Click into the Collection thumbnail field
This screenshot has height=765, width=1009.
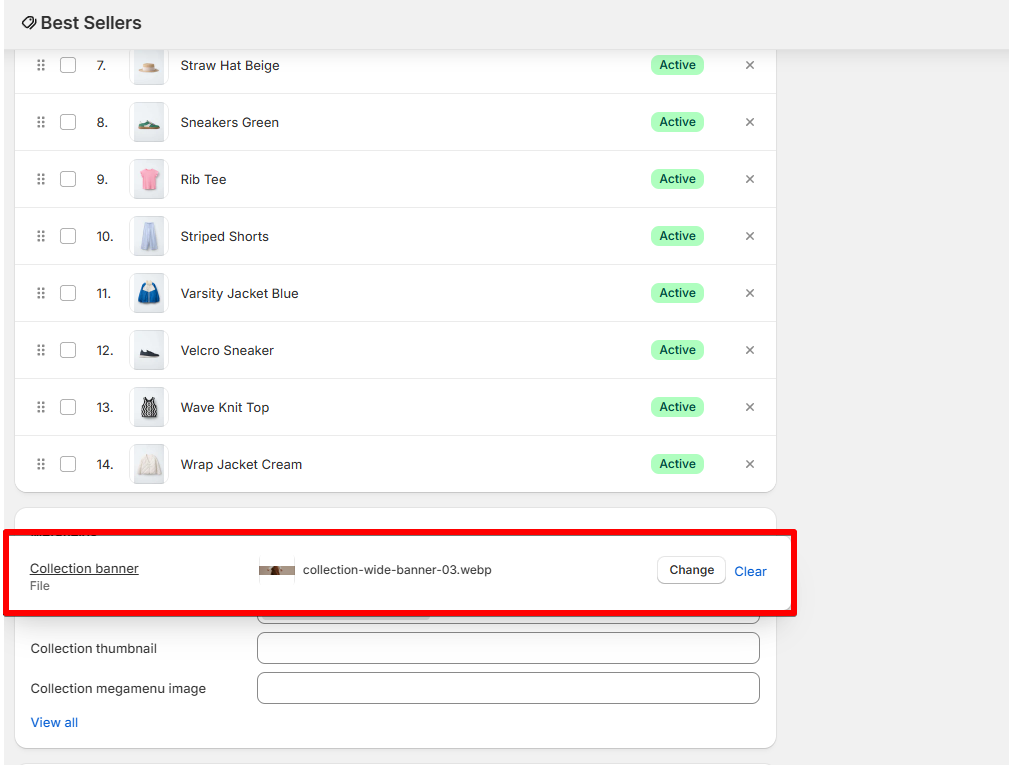point(508,648)
